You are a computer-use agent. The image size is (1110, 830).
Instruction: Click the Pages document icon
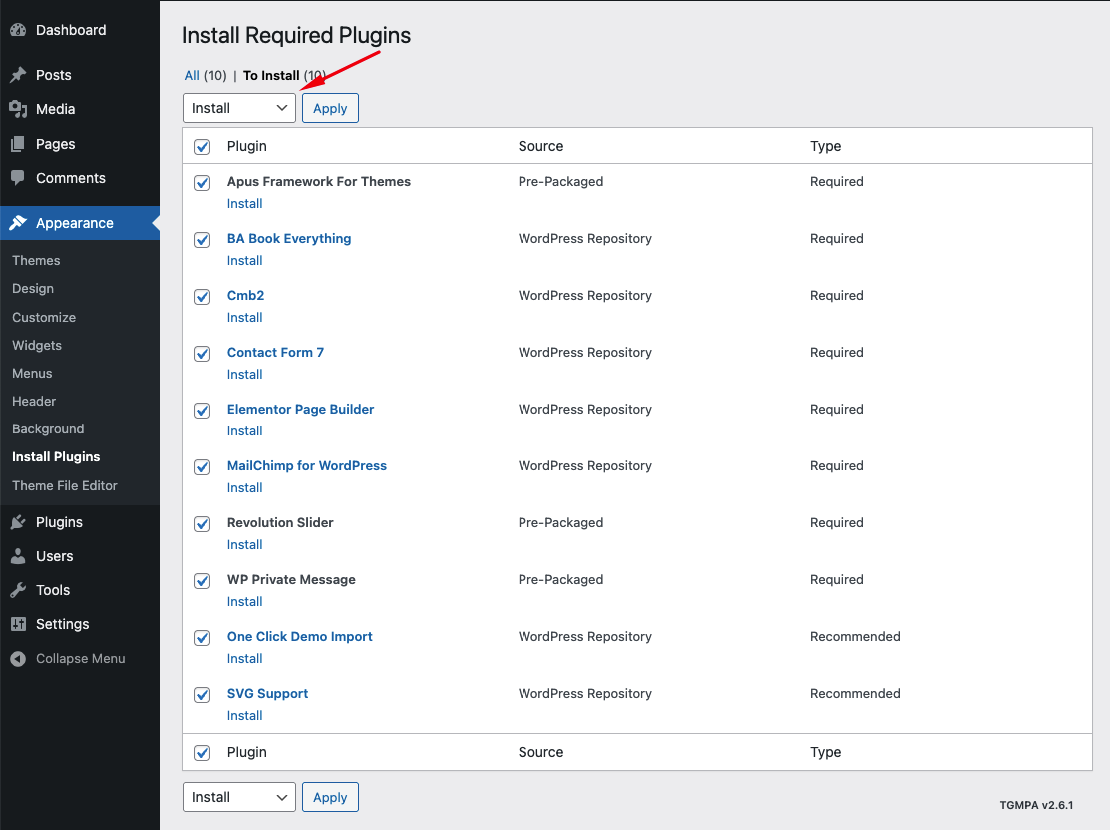tap(18, 144)
